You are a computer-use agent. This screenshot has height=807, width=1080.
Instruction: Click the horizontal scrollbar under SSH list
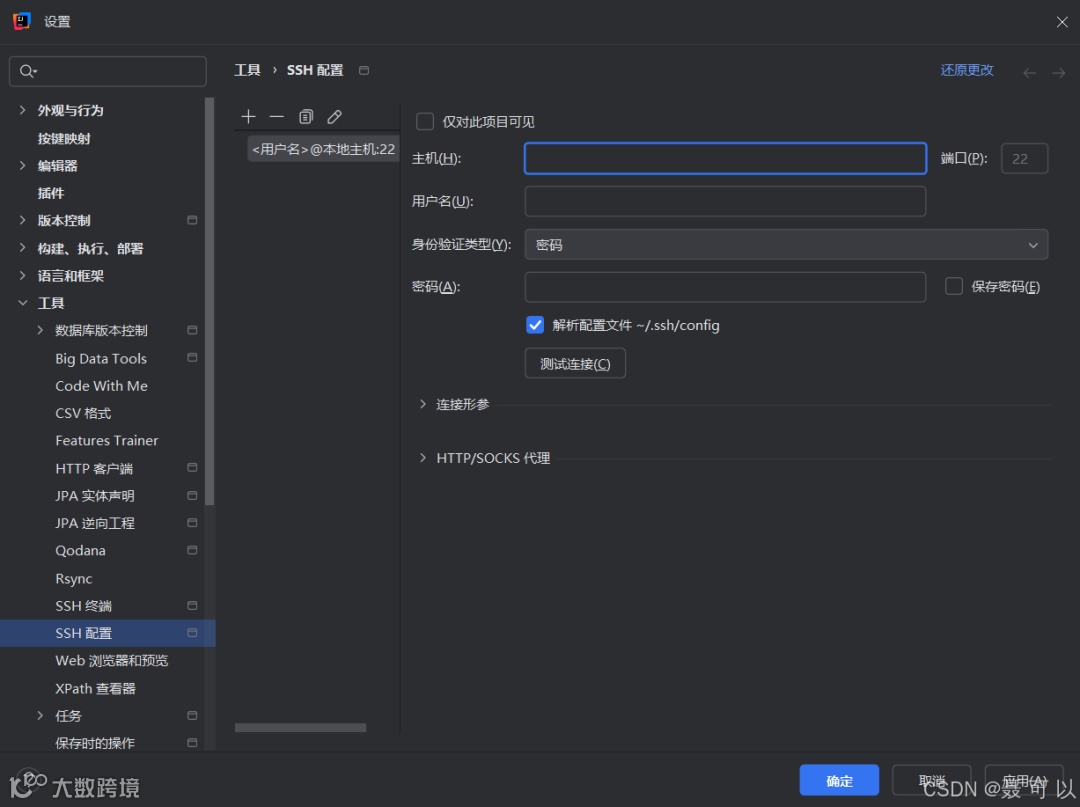[x=300, y=727]
